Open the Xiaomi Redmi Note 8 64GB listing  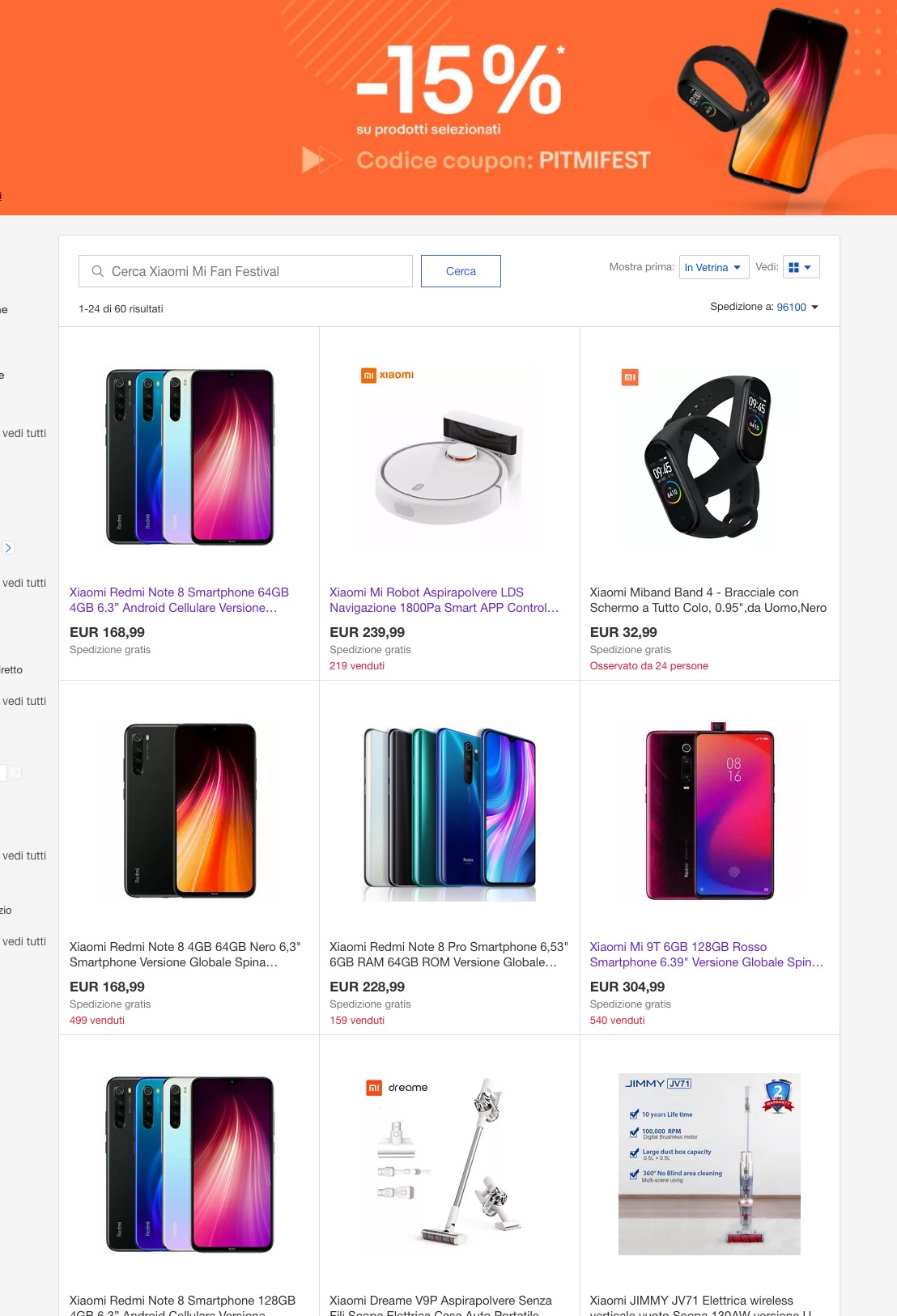coord(179,600)
